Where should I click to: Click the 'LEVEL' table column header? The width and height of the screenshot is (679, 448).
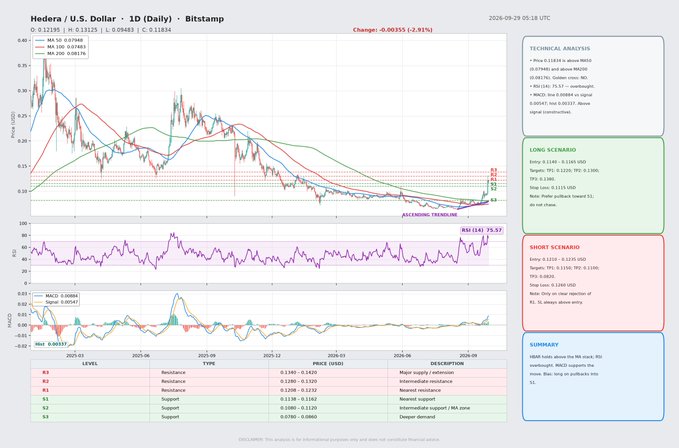tap(90, 364)
